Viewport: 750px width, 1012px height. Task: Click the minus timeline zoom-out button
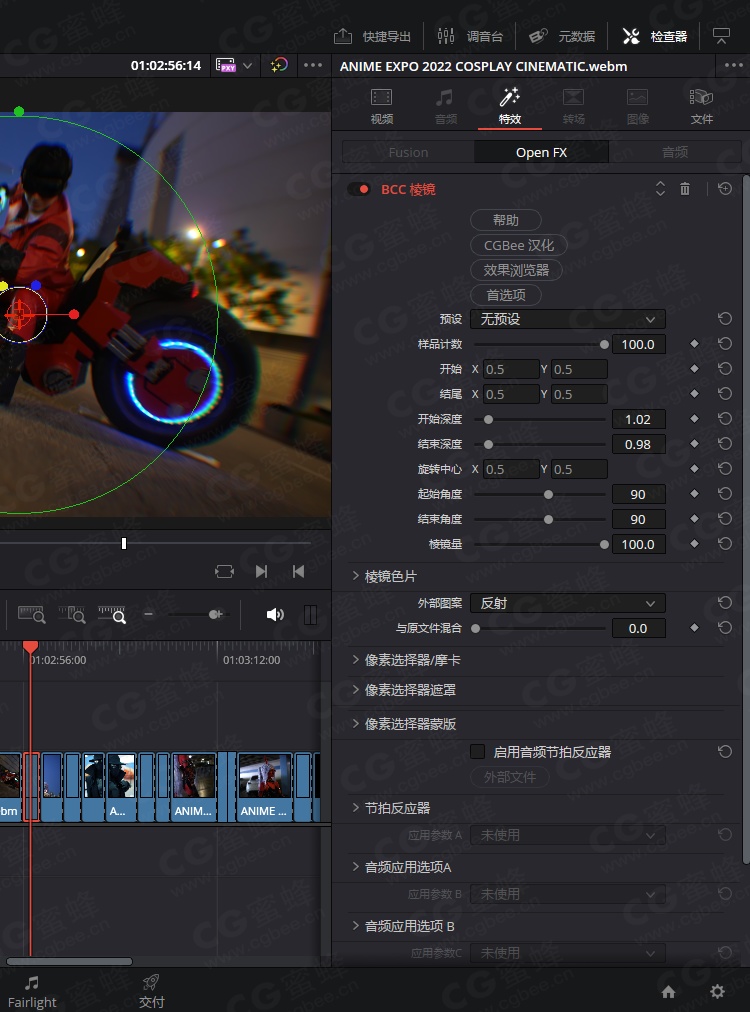pos(148,614)
